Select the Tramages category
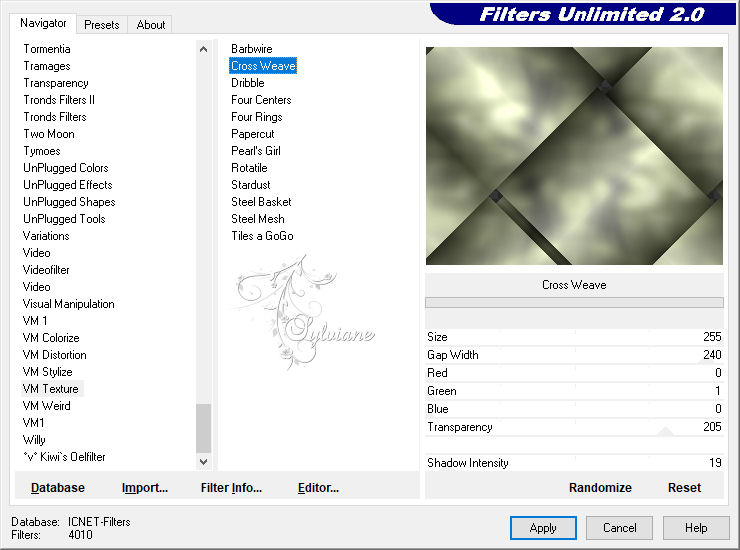 47,66
